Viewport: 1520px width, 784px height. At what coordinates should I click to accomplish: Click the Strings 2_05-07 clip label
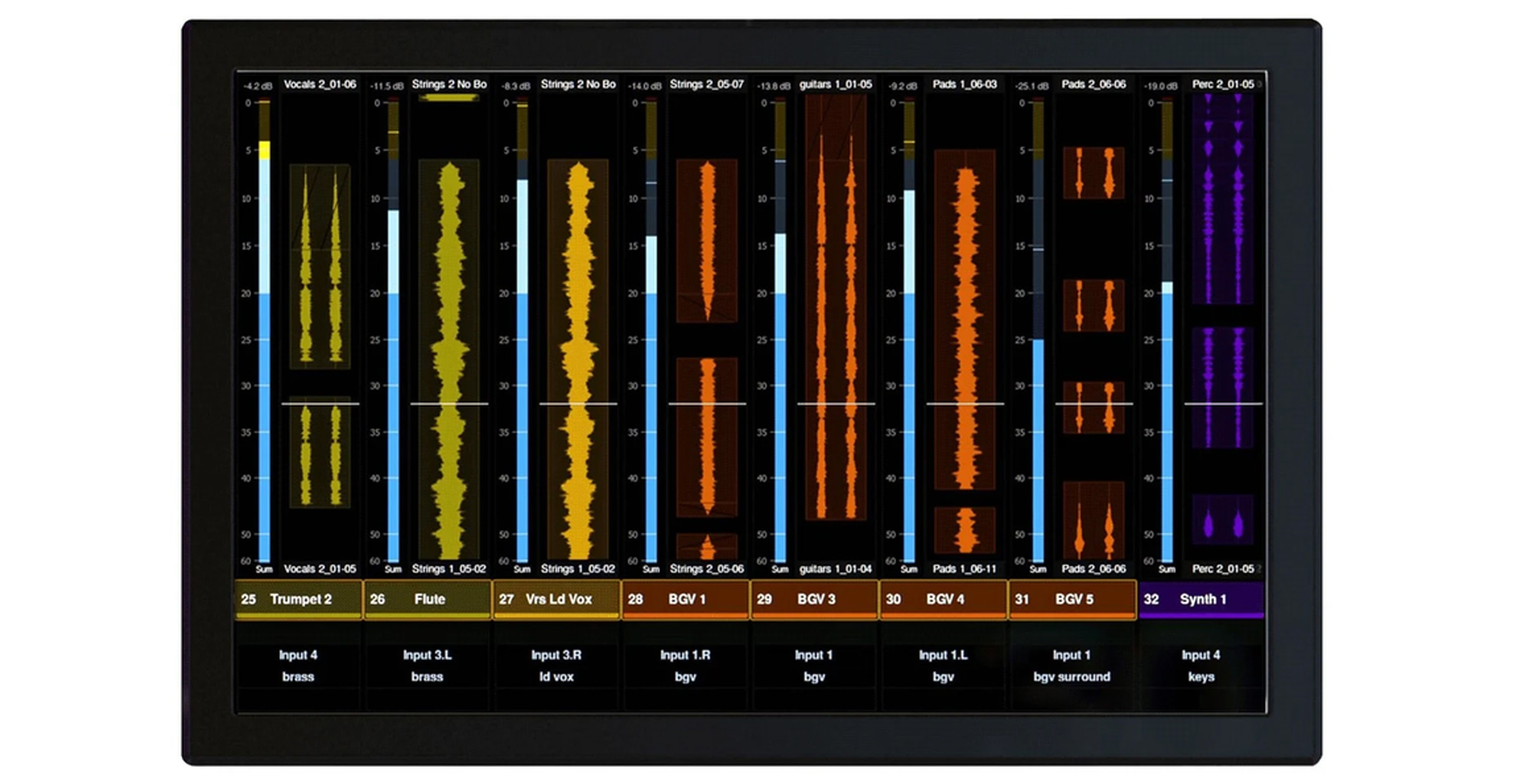[706, 84]
